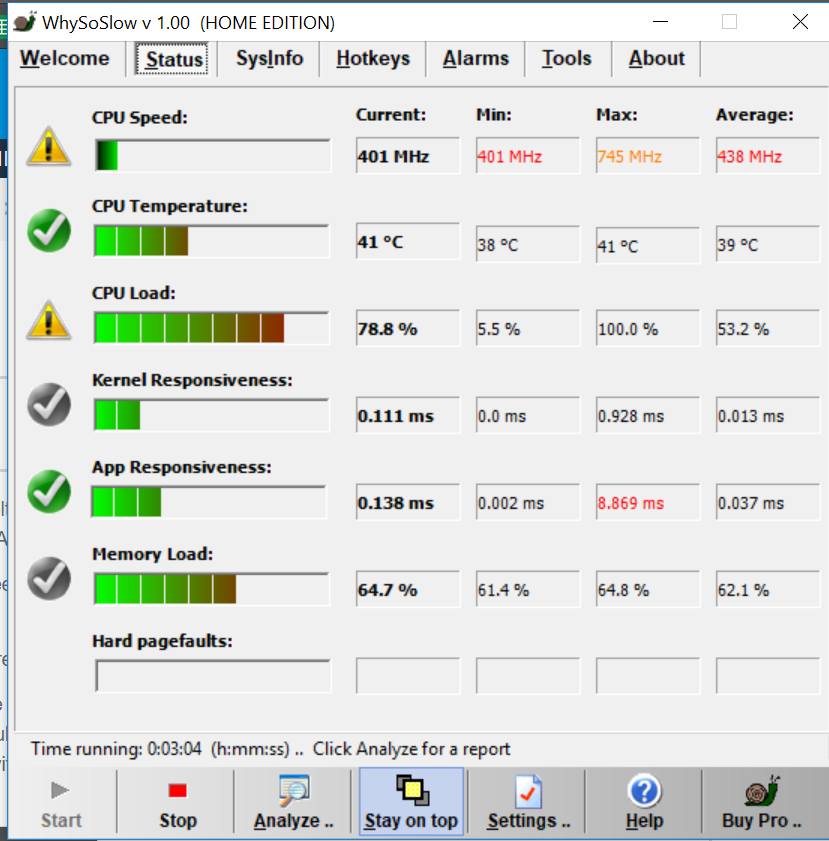The image size is (829, 841).
Task: Click the CPU Load progress bar
Action: 211,328
